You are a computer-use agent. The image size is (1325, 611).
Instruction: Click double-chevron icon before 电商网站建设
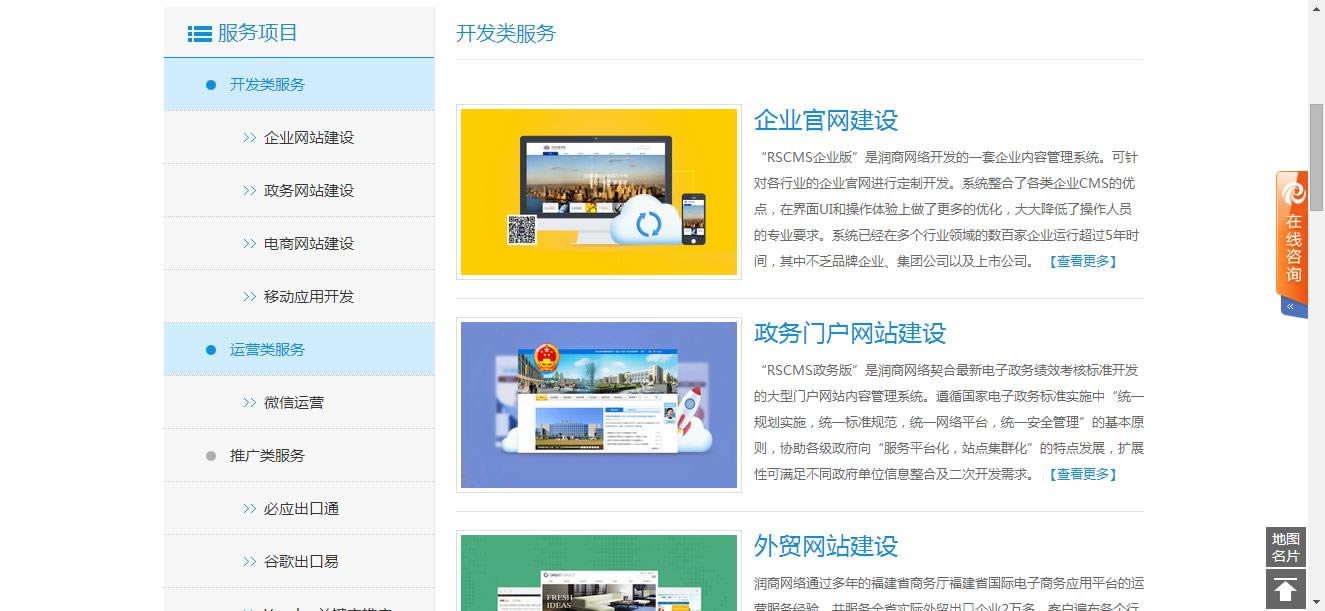pyautogui.click(x=250, y=244)
